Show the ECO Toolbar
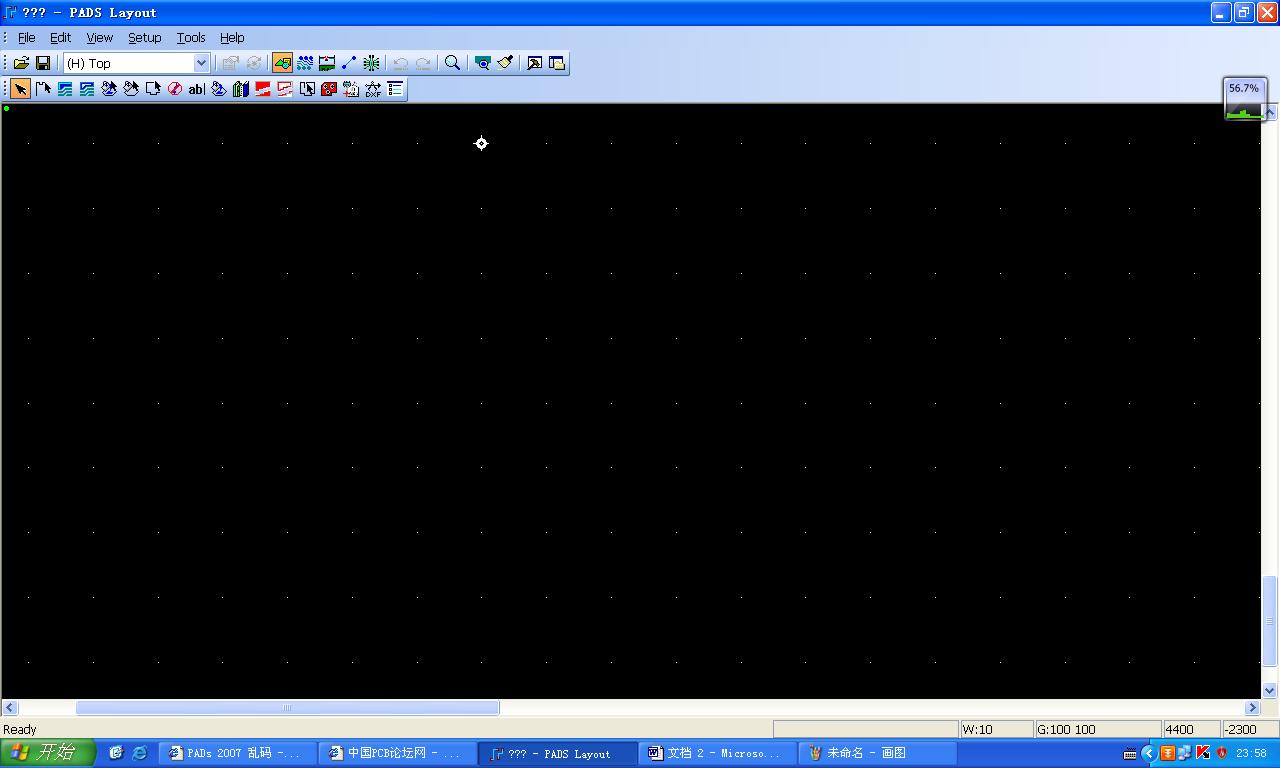This screenshot has width=1280, height=768. (x=349, y=63)
